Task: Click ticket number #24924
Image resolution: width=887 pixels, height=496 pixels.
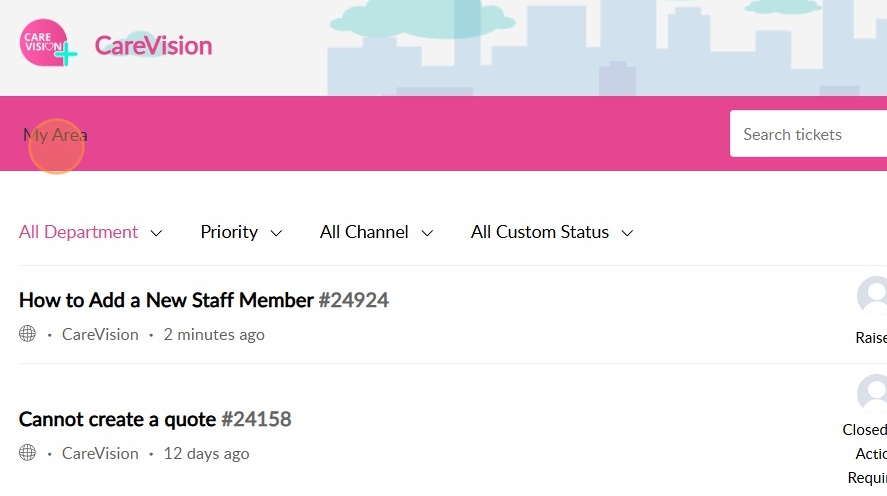Action: pyautogui.click(x=354, y=300)
